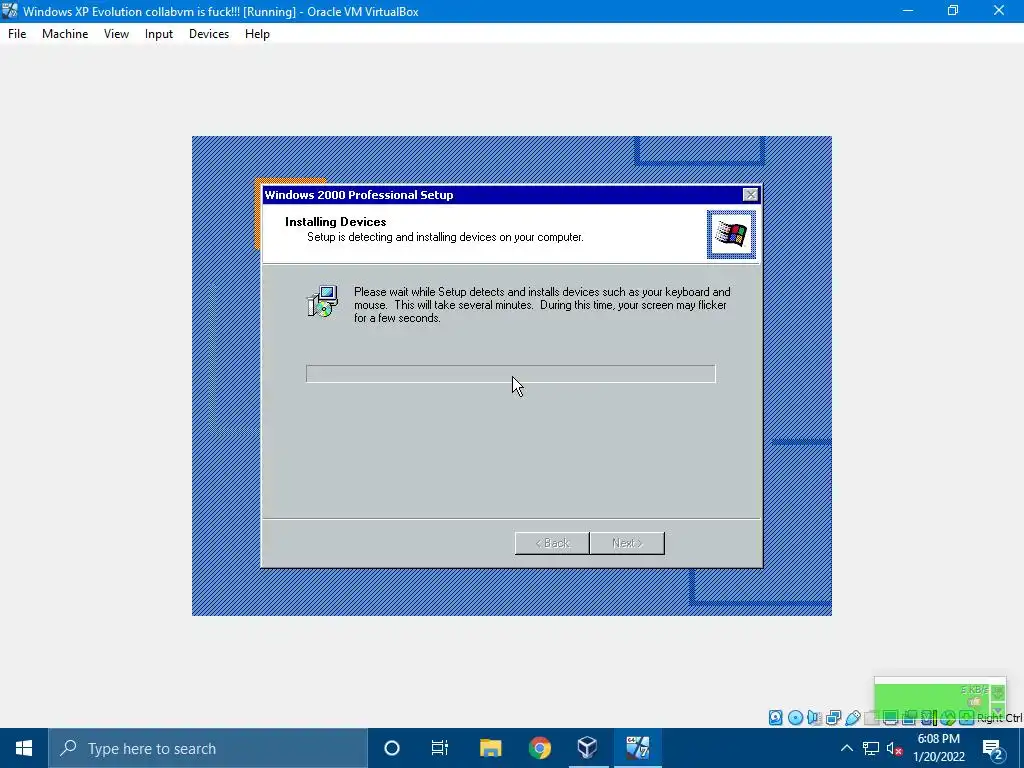
Task: Click the 'Please wait while Setup detects' paragraph
Action: [542, 305]
